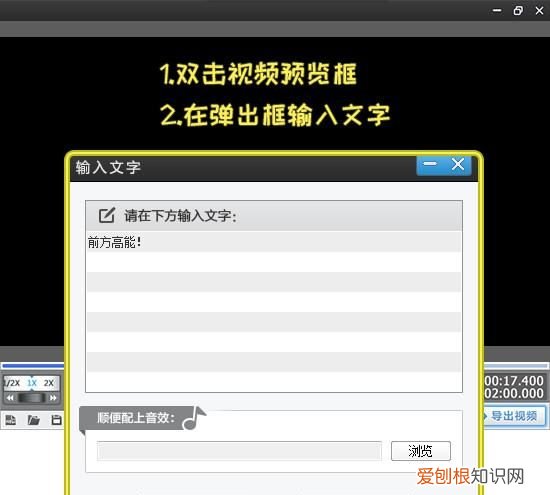Screen dimensions: 550x495
Task: Set playback speed to 2X
Action: [x=49, y=383]
